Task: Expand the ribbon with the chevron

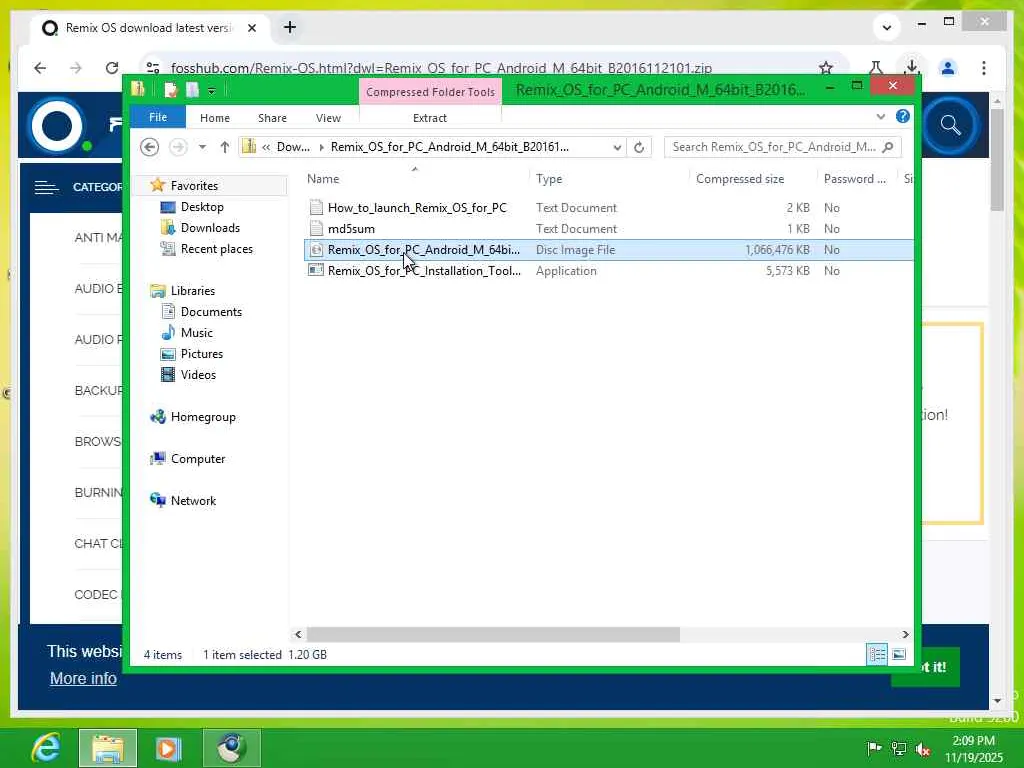Action: (x=880, y=116)
